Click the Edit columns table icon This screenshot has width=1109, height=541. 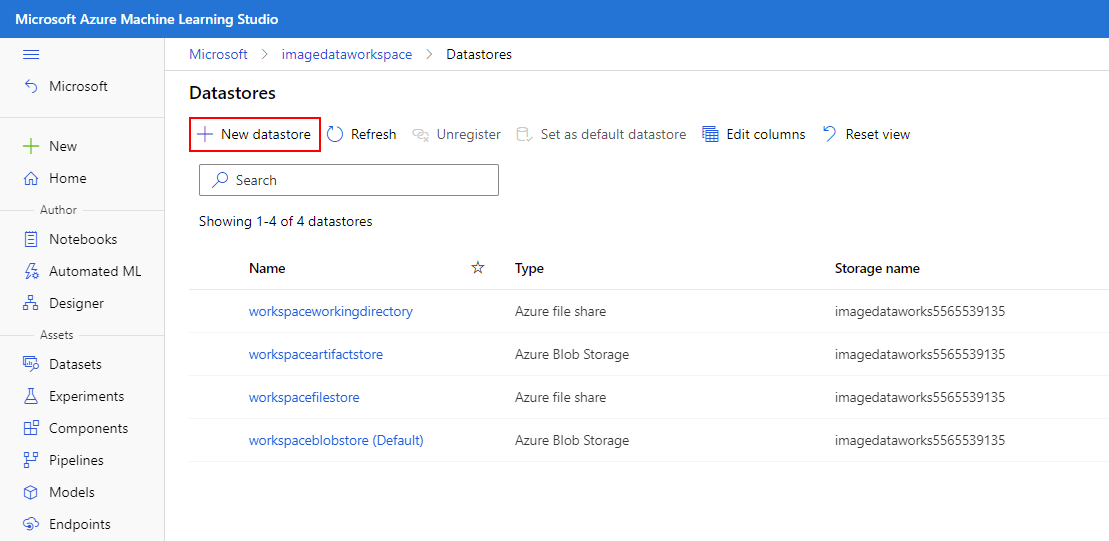click(x=710, y=134)
